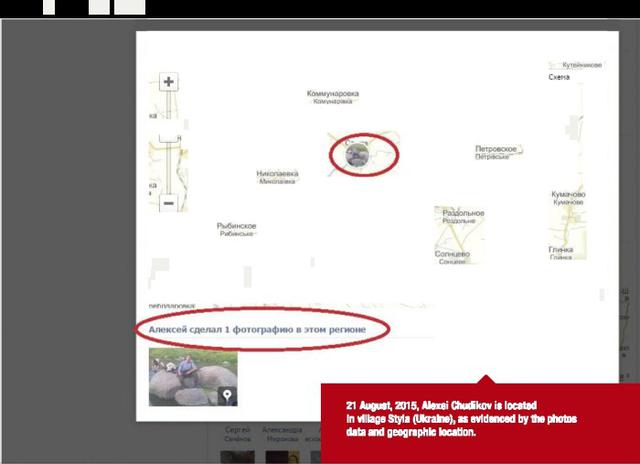Click the circular photo marker on map
The width and height of the screenshot is (640, 464).
pyautogui.click(x=356, y=155)
